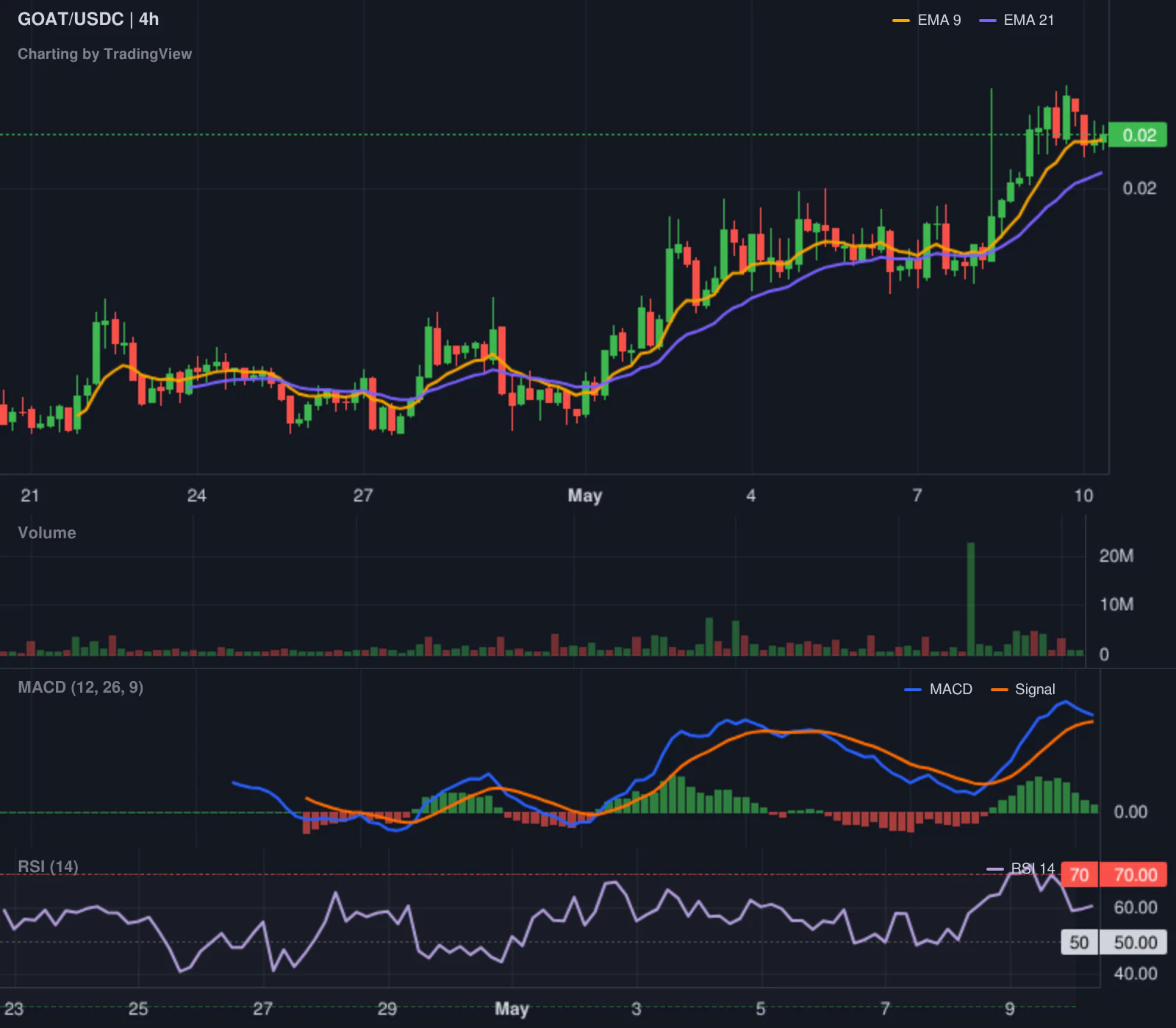Select date 23 on the RSI time axis
The height and width of the screenshot is (1028, 1176).
pyautogui.click(x=14, y=1009)
